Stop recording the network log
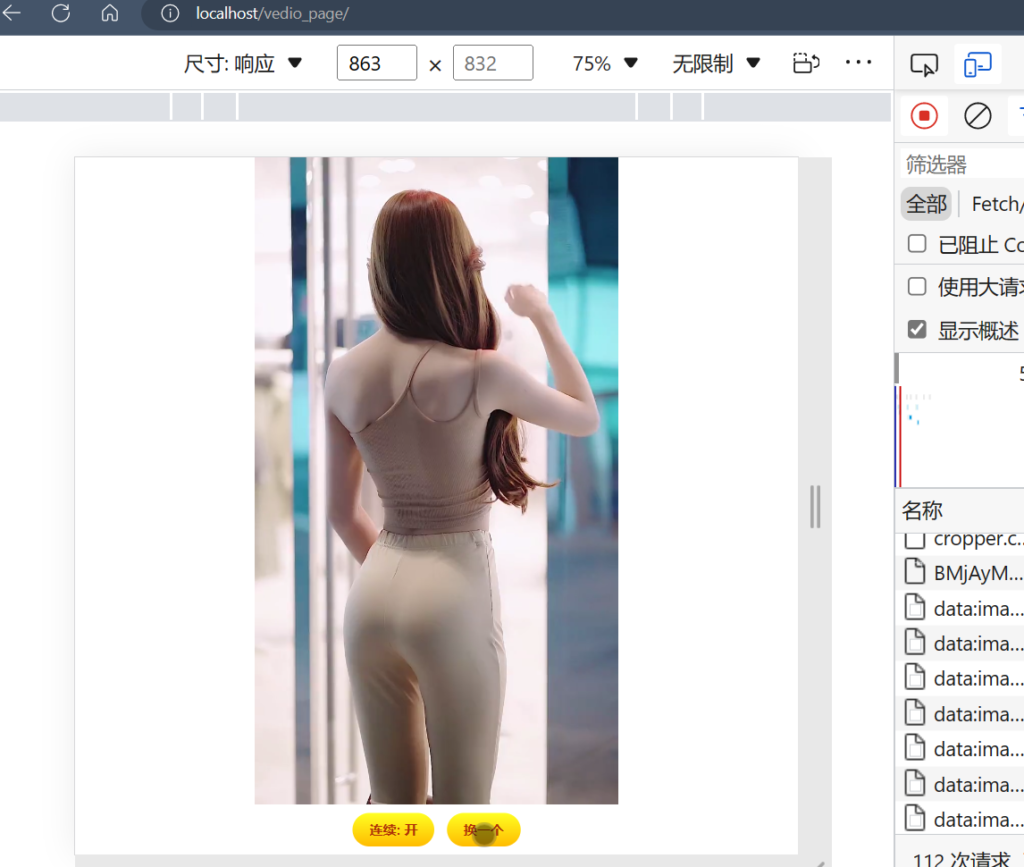This screenshot has height=867, width=1024. point(923,115)
